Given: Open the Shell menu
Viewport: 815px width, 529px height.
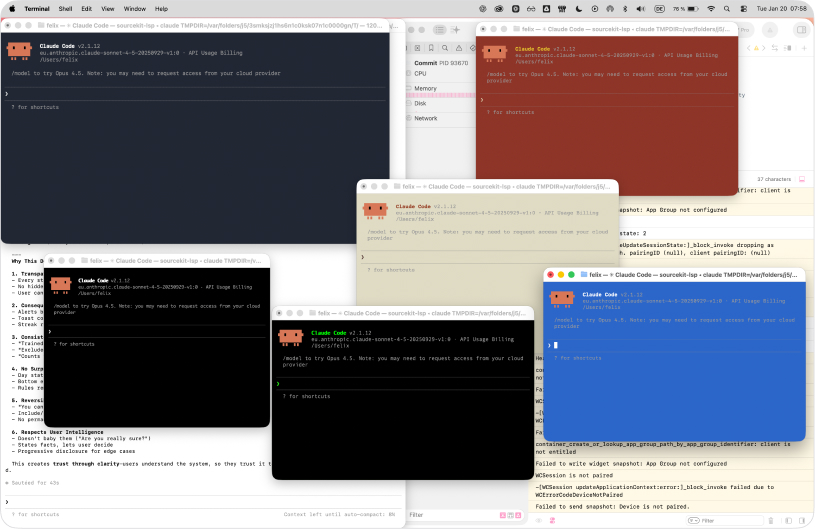Looking at the screenshot, I should pos(65,9).
